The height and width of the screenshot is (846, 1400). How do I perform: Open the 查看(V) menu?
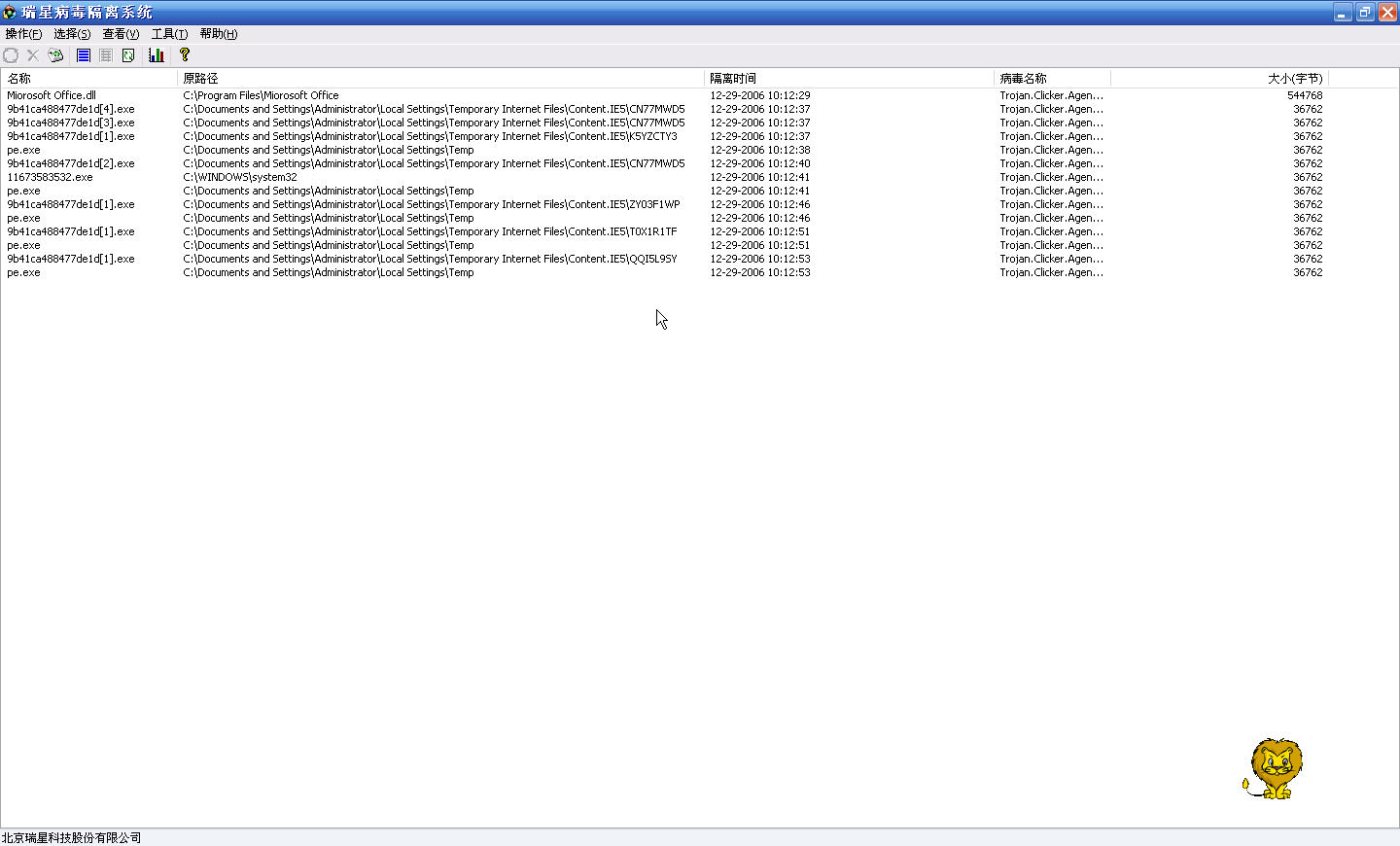(x=121, y=34)
